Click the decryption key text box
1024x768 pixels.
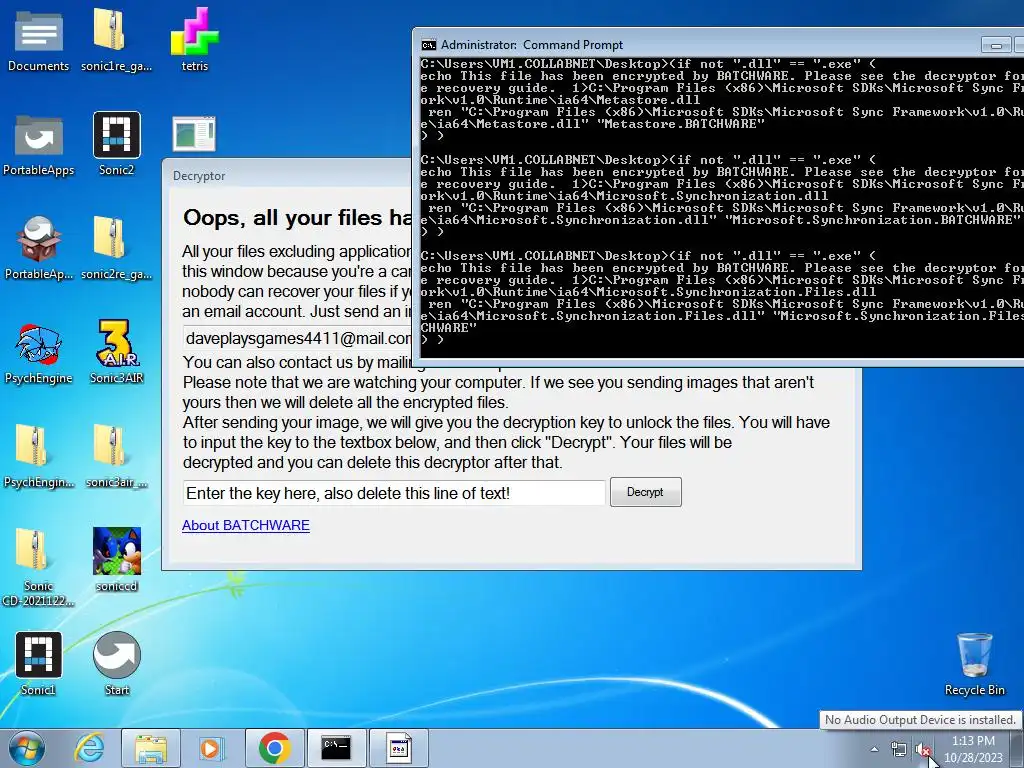pyautogui.click(x=394, y=493)
